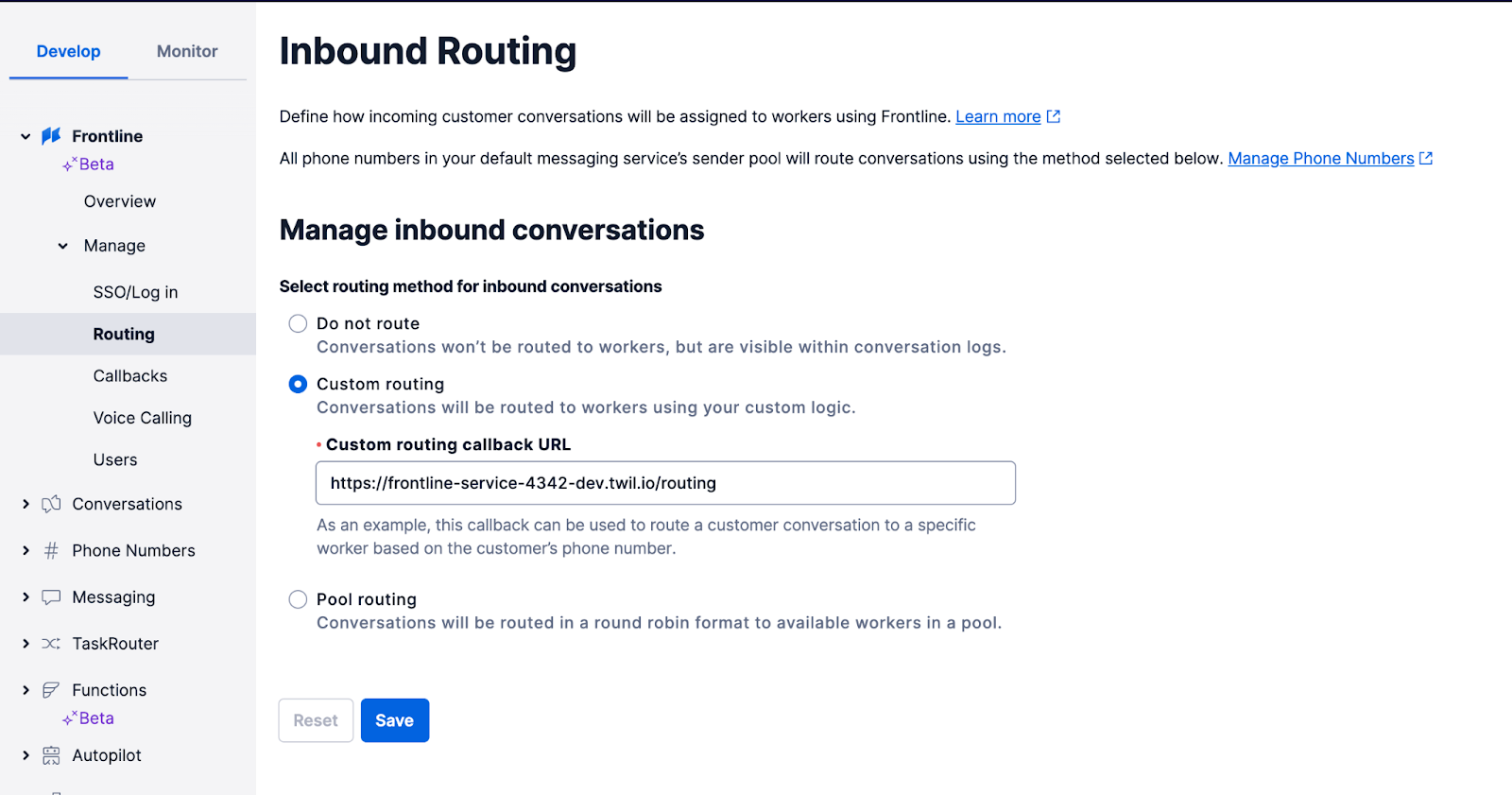Click the Frontline label in sidebar
Screen dimensions: 1512x795
click(x=108, y=136)
